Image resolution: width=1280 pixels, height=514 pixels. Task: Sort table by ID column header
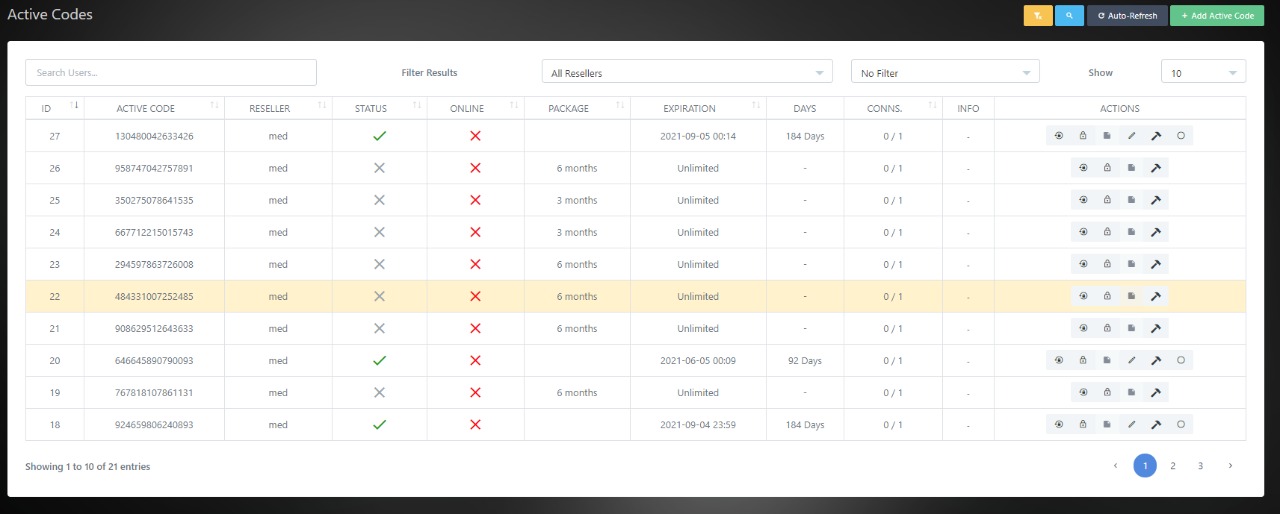pyautogui.click(x=55, y=108)
